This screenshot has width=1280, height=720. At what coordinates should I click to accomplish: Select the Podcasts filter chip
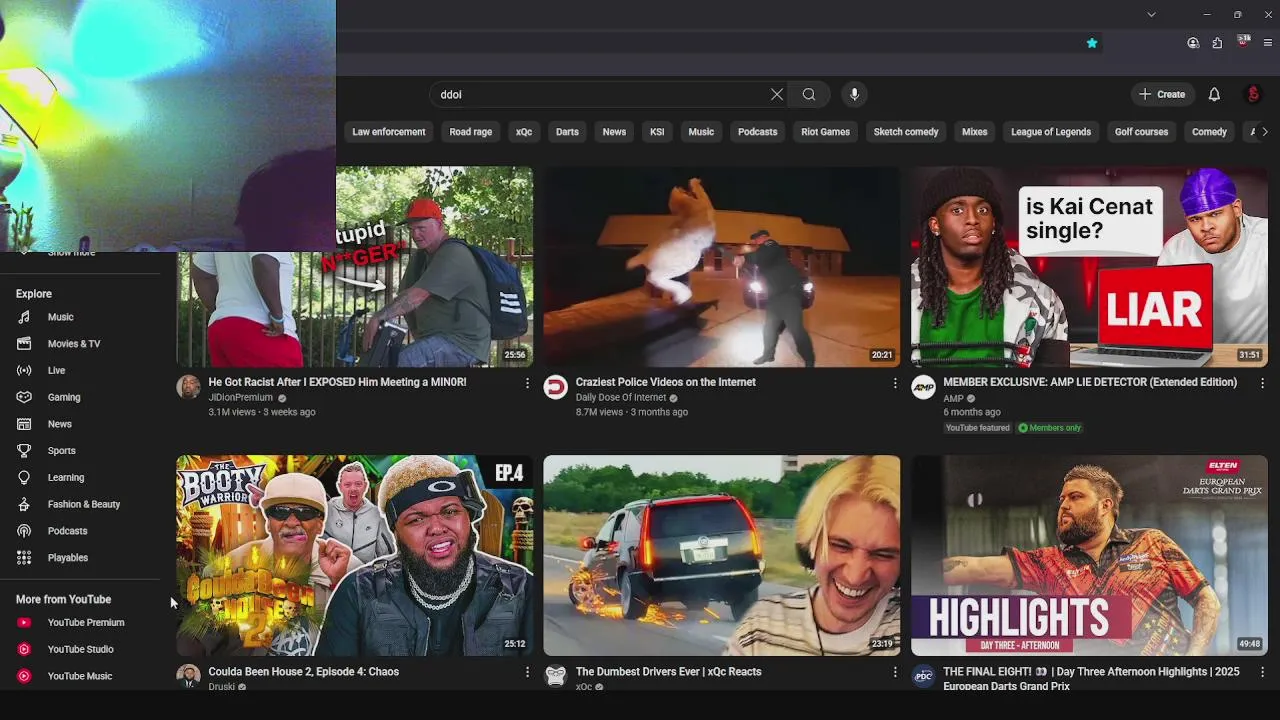[x=757, y=132]
